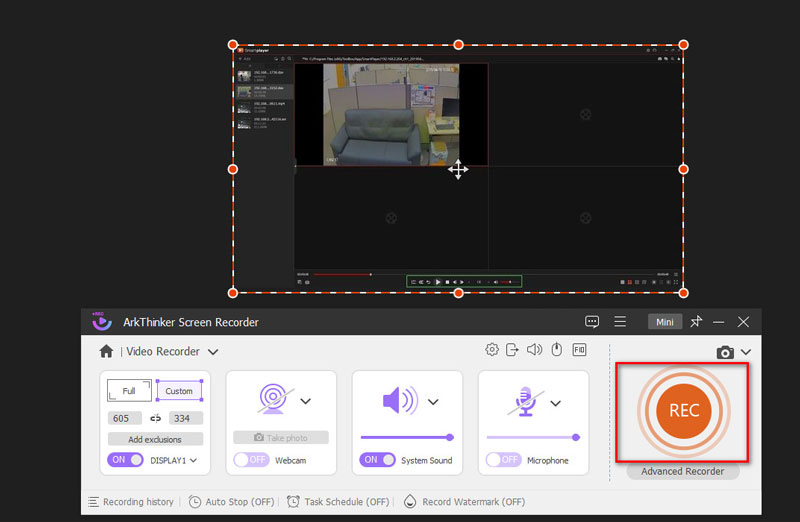Select Full screen recording area
This screenshot has width=800, height=522.
(129, 391)
